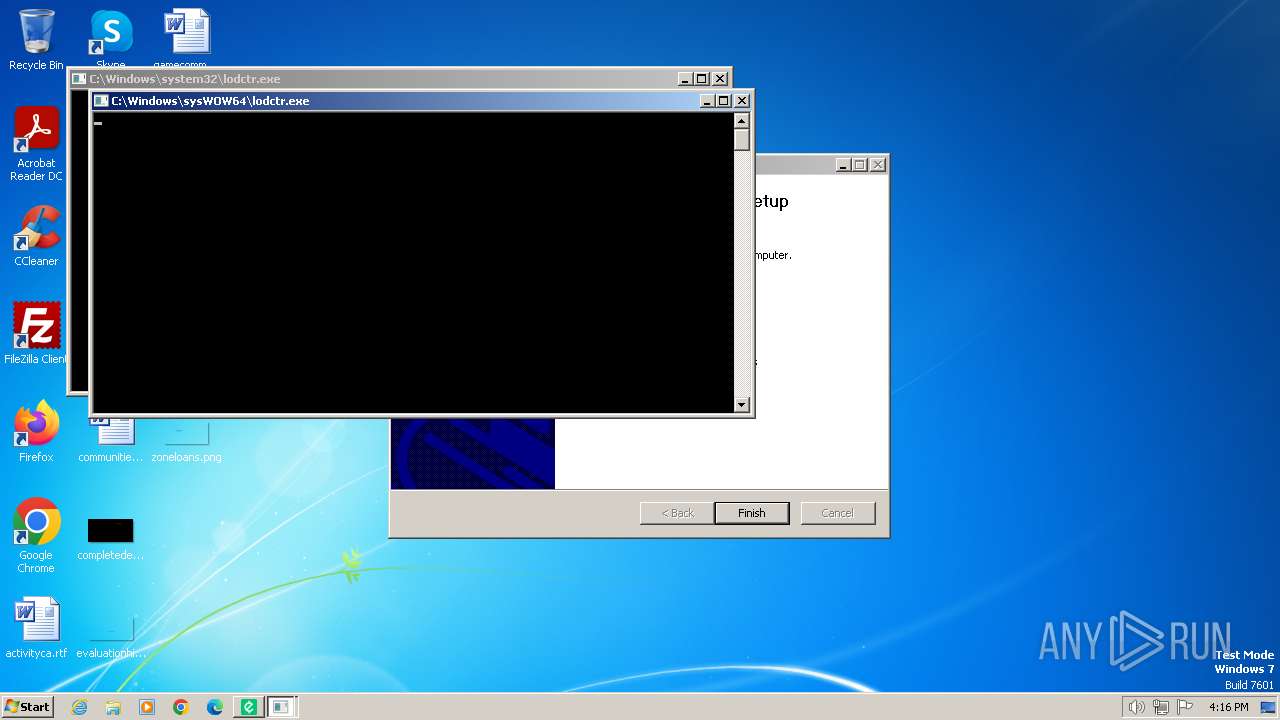Launch Google Chrome desktop shortcut
This screenshot has height=720, width=1280.
click(36, 535)
